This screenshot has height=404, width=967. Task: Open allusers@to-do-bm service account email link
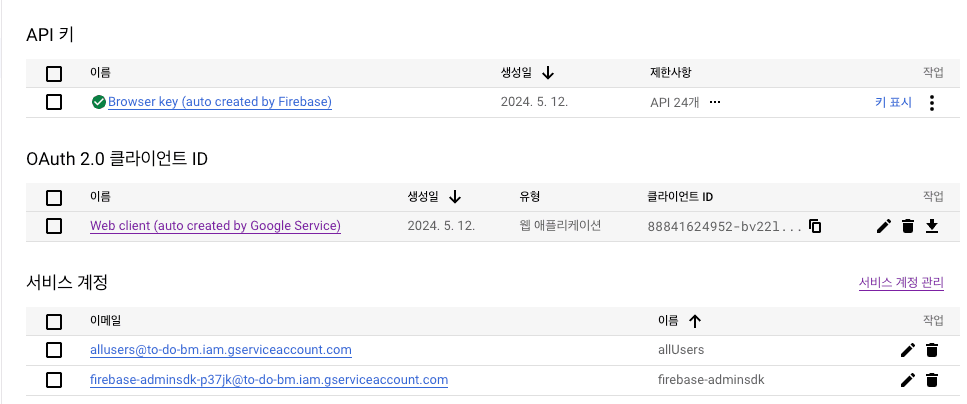pyautogui.click(x=221, y=350)
